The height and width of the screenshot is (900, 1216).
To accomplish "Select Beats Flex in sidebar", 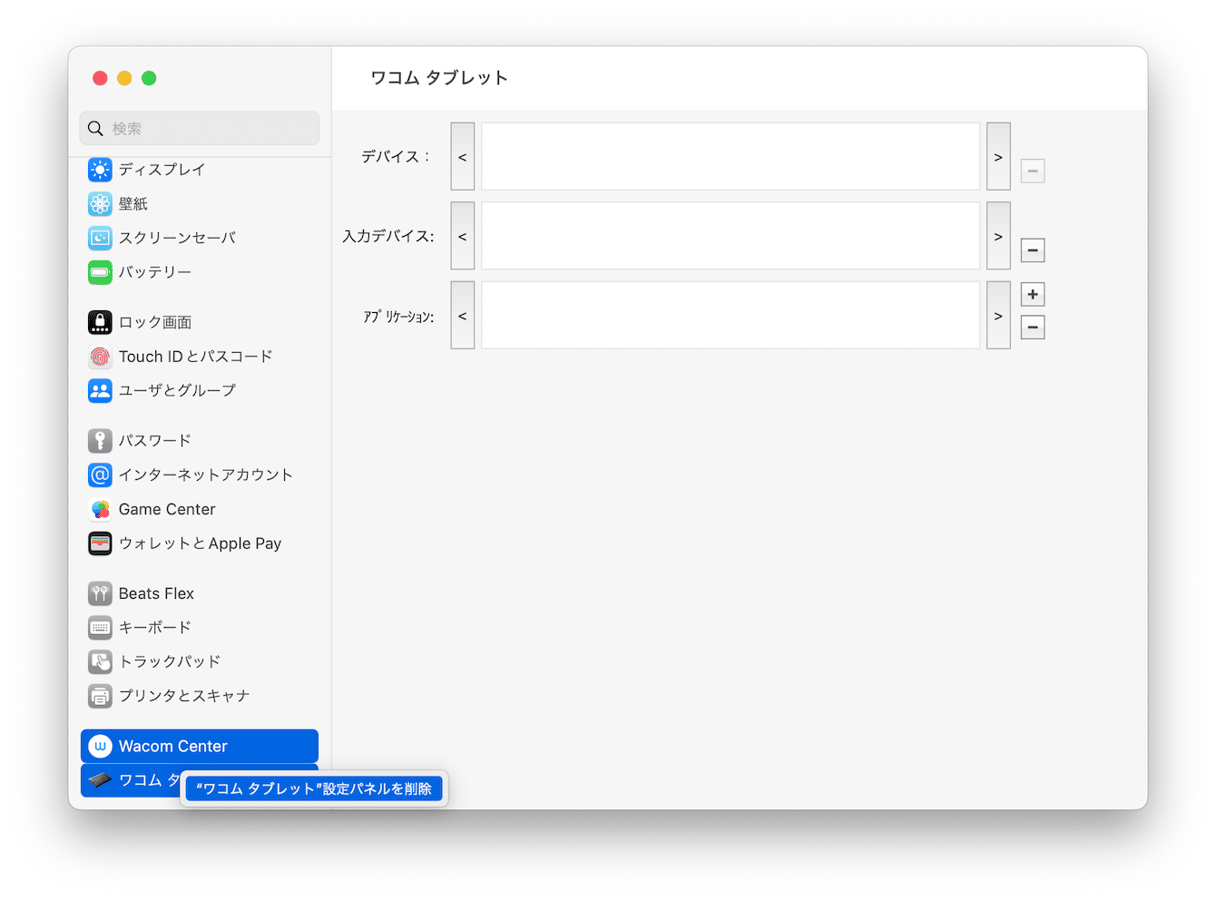I will coord(156,593).
